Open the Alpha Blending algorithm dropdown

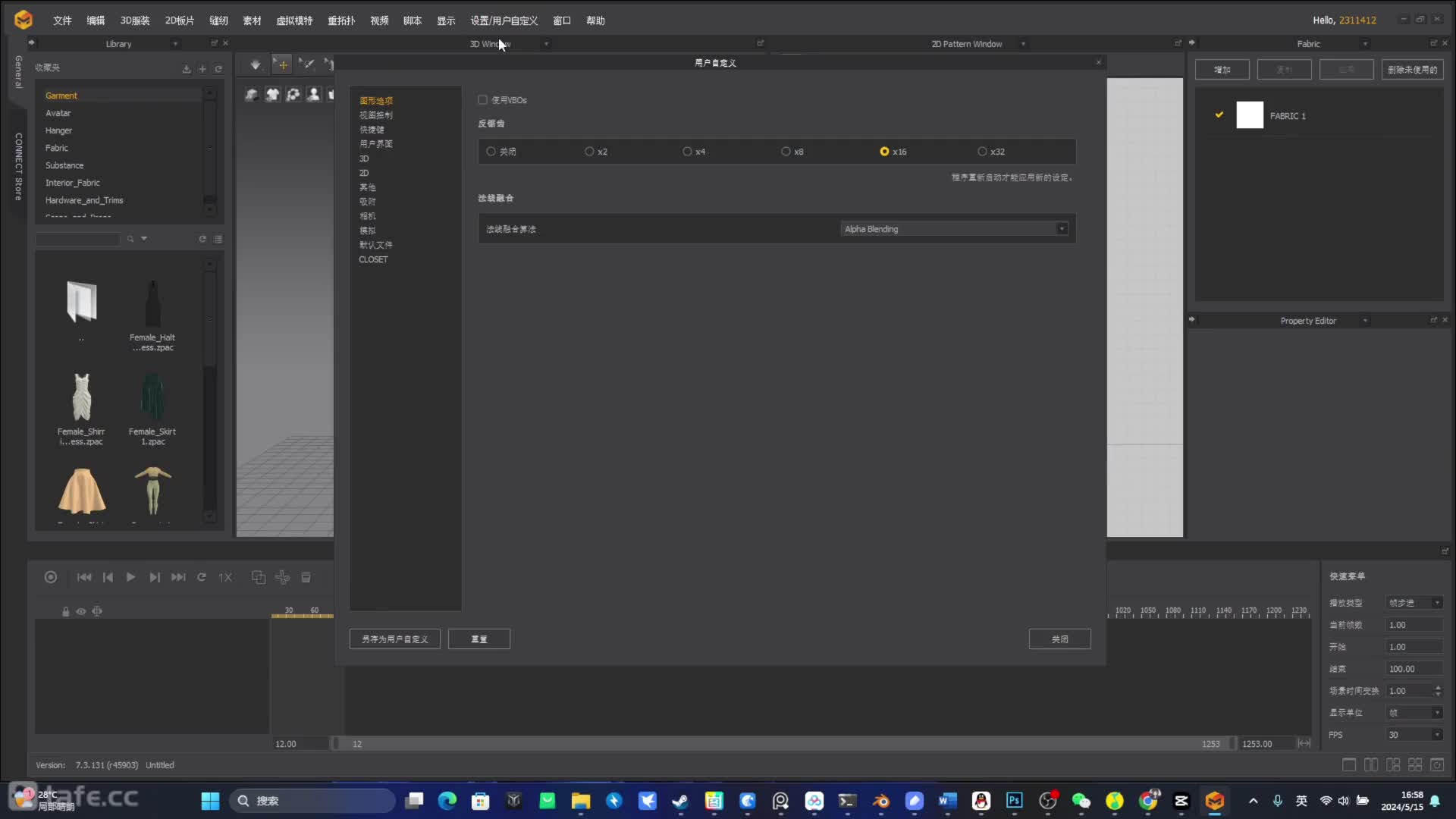click(x=955, y=229)
